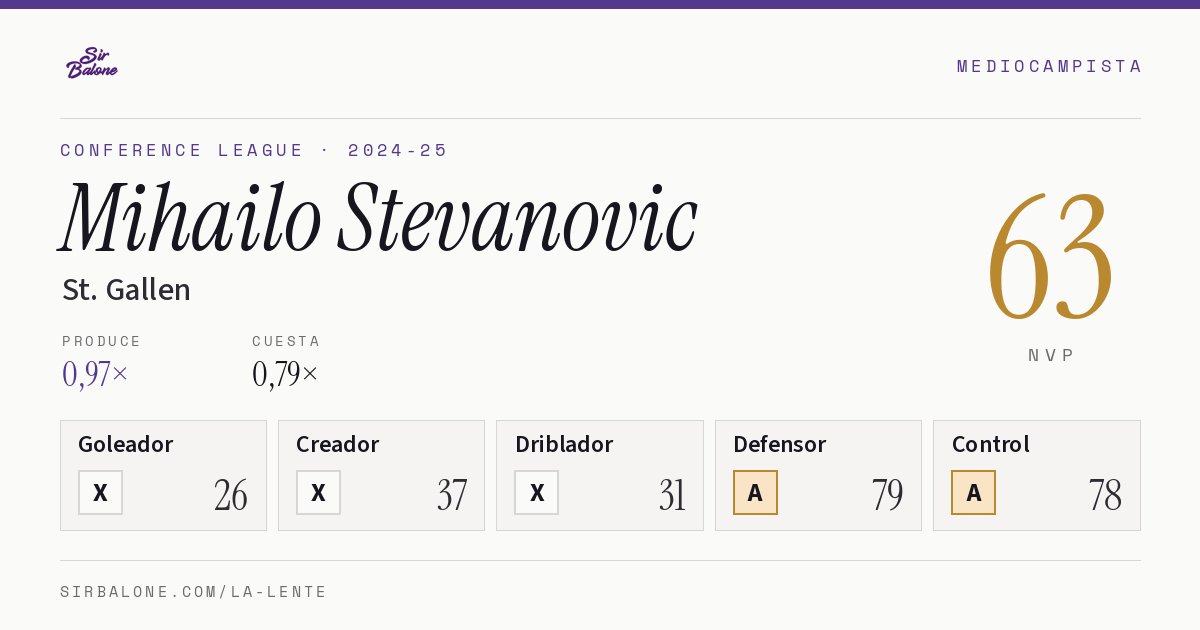
Task: Click the St. Gallen club name
Action: point(126,290)
